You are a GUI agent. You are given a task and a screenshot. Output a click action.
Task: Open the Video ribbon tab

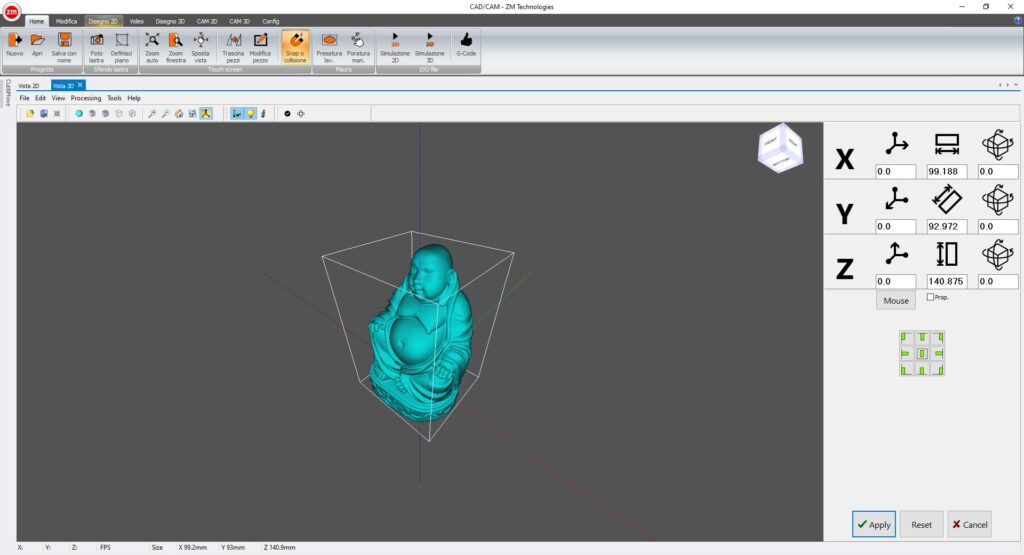coord(136,21)
